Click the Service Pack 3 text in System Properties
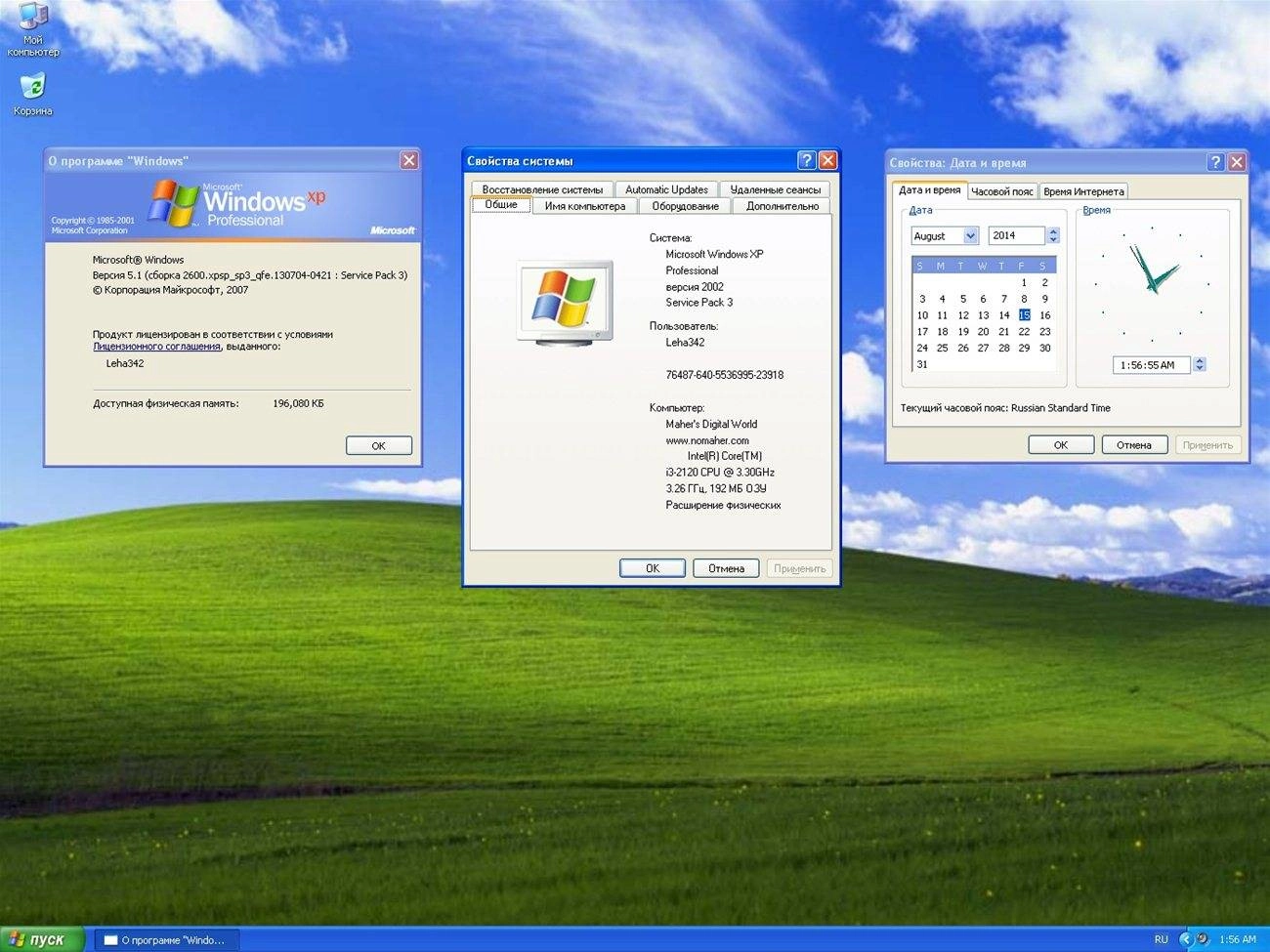The image size is (1270, 952). pos(698,303)
